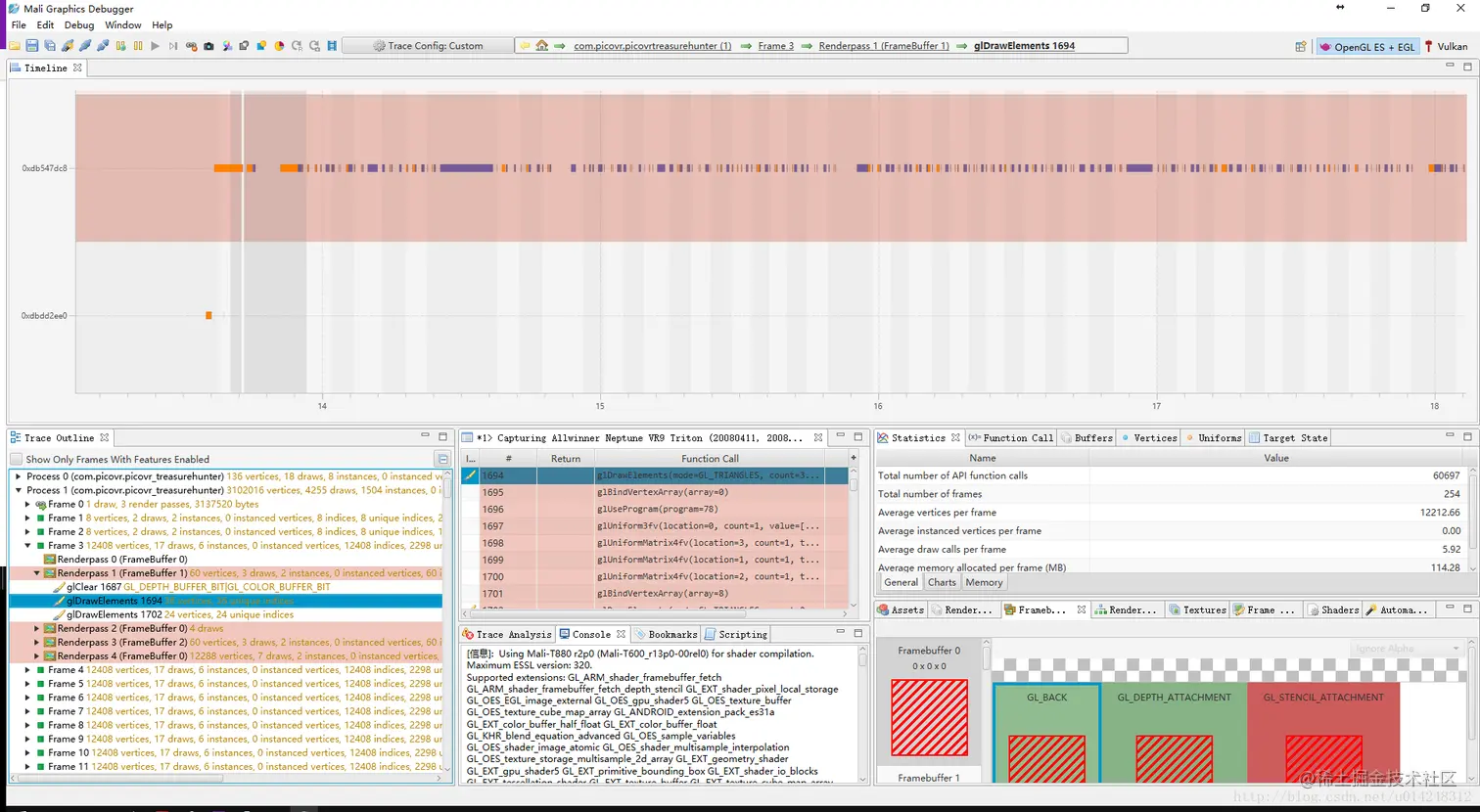Switch to the Function Call tab
1480x812 pixels.
(1011, 437)
